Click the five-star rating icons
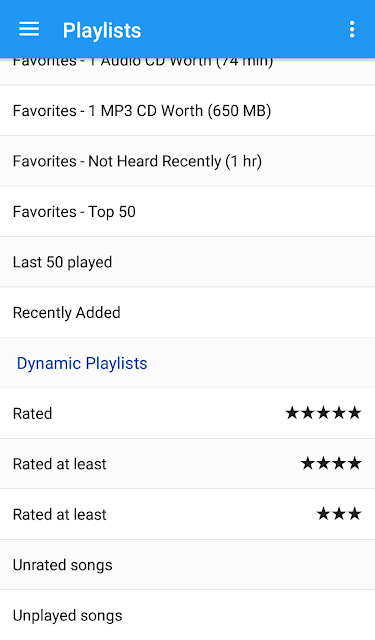This screenshot has width=375, height=640. coord(323,413)
